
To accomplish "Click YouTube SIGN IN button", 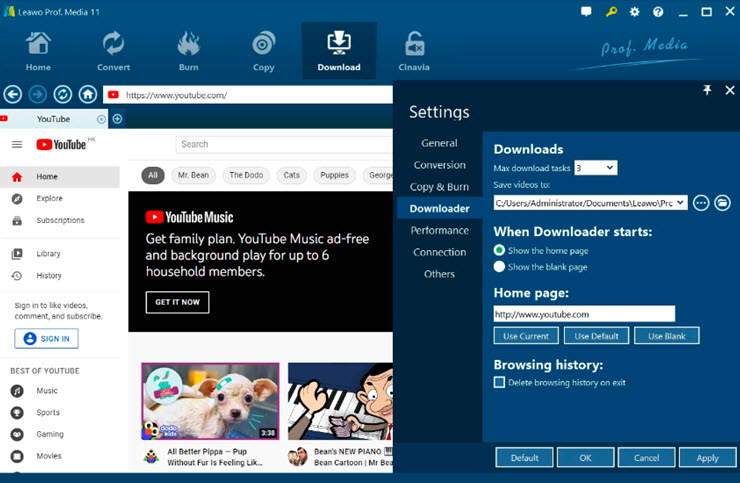I will coord(46,339).
